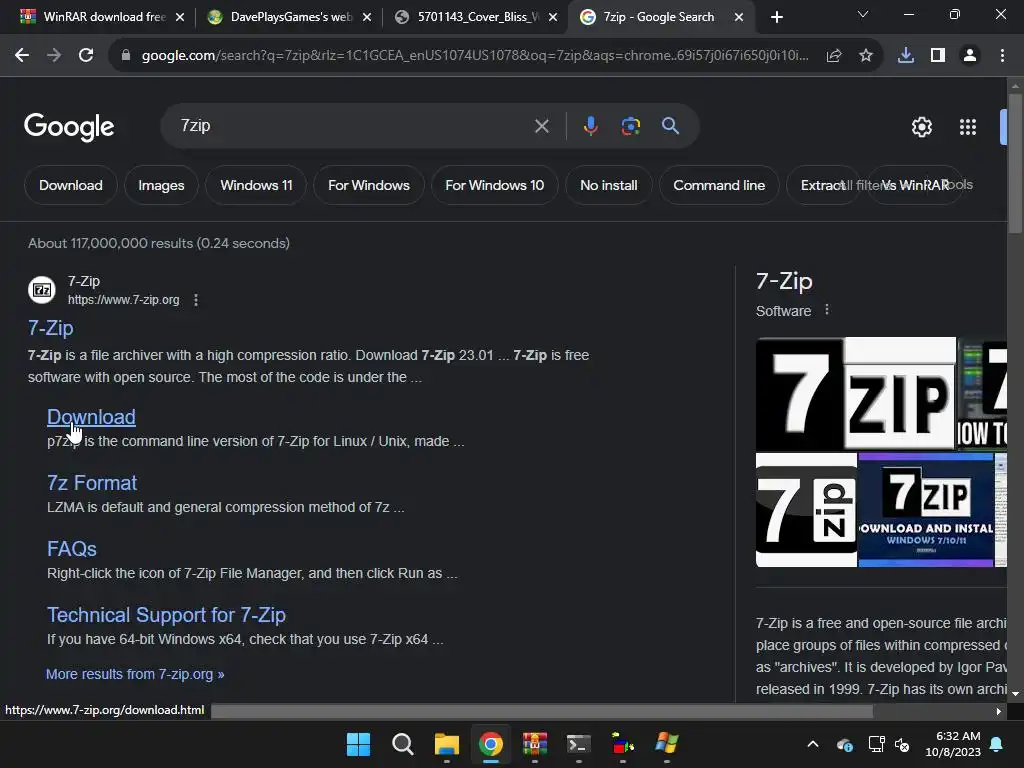Open the FAQs sitelink
Image resolution: width=1024 pixels, height=768 pixels.
pyautogui.click(x=72, y=549)
